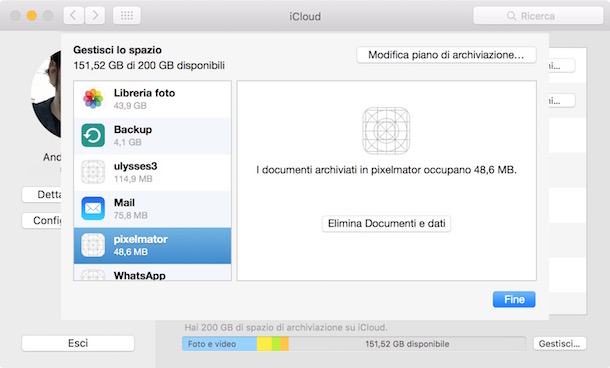The height and width of the screenshot is (368, 610).
Task: Click the large app icon in detail pane
Action: [x=386, y=131]
